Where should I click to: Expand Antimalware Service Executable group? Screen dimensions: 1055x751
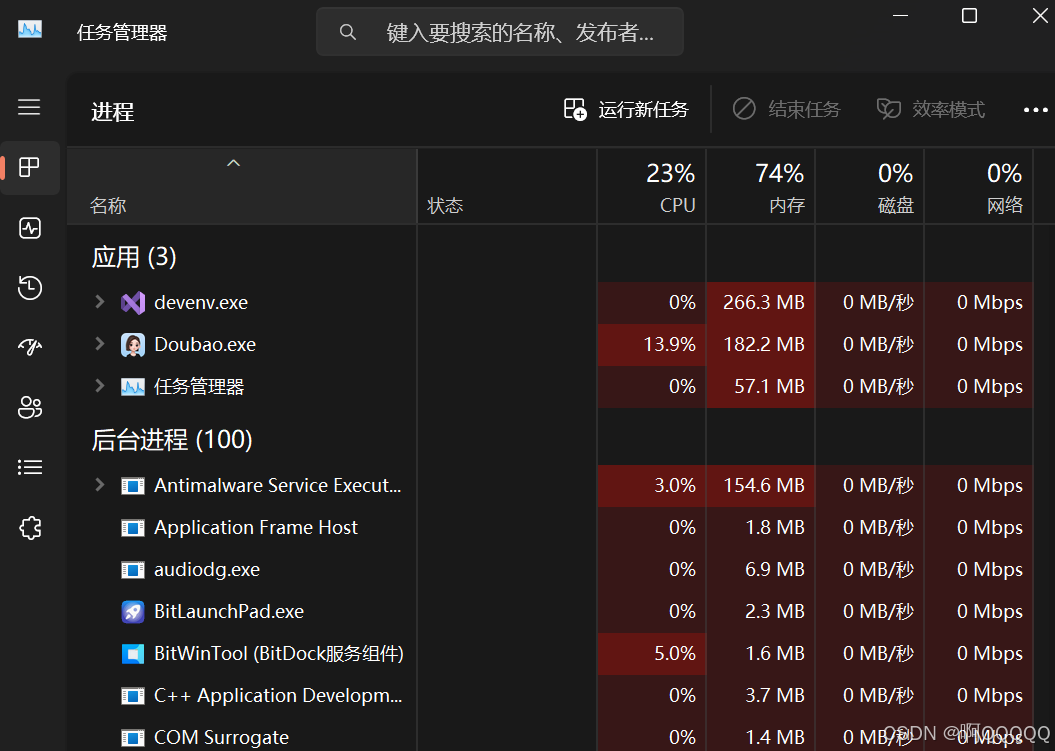point(99,485)
